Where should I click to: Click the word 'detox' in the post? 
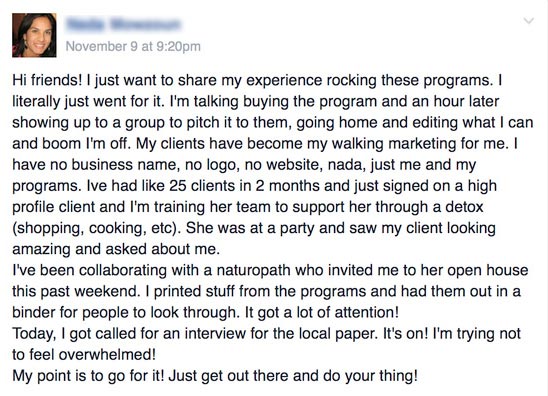click(x=463, y=207)
